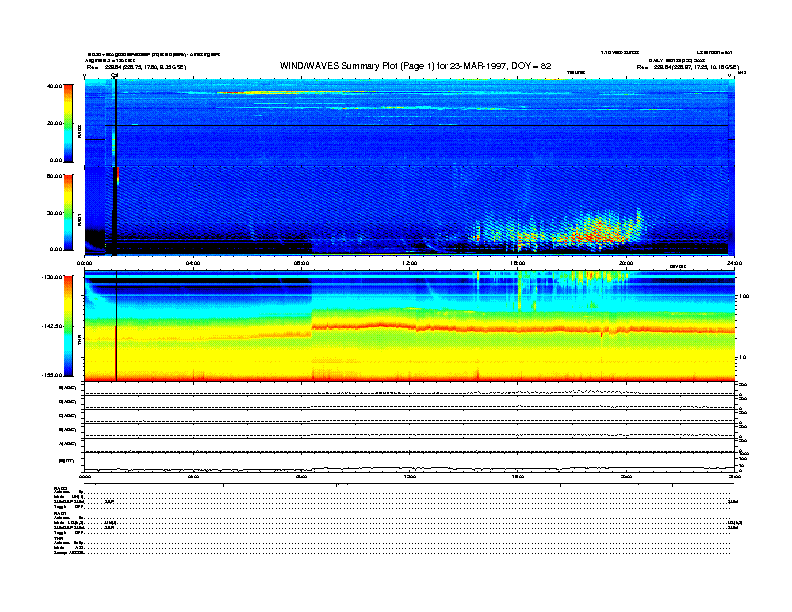The image size is (792, 612).
Task: Click the 04:00 time label under RAD1 spectrogram
Action: [x=193, y=263]
